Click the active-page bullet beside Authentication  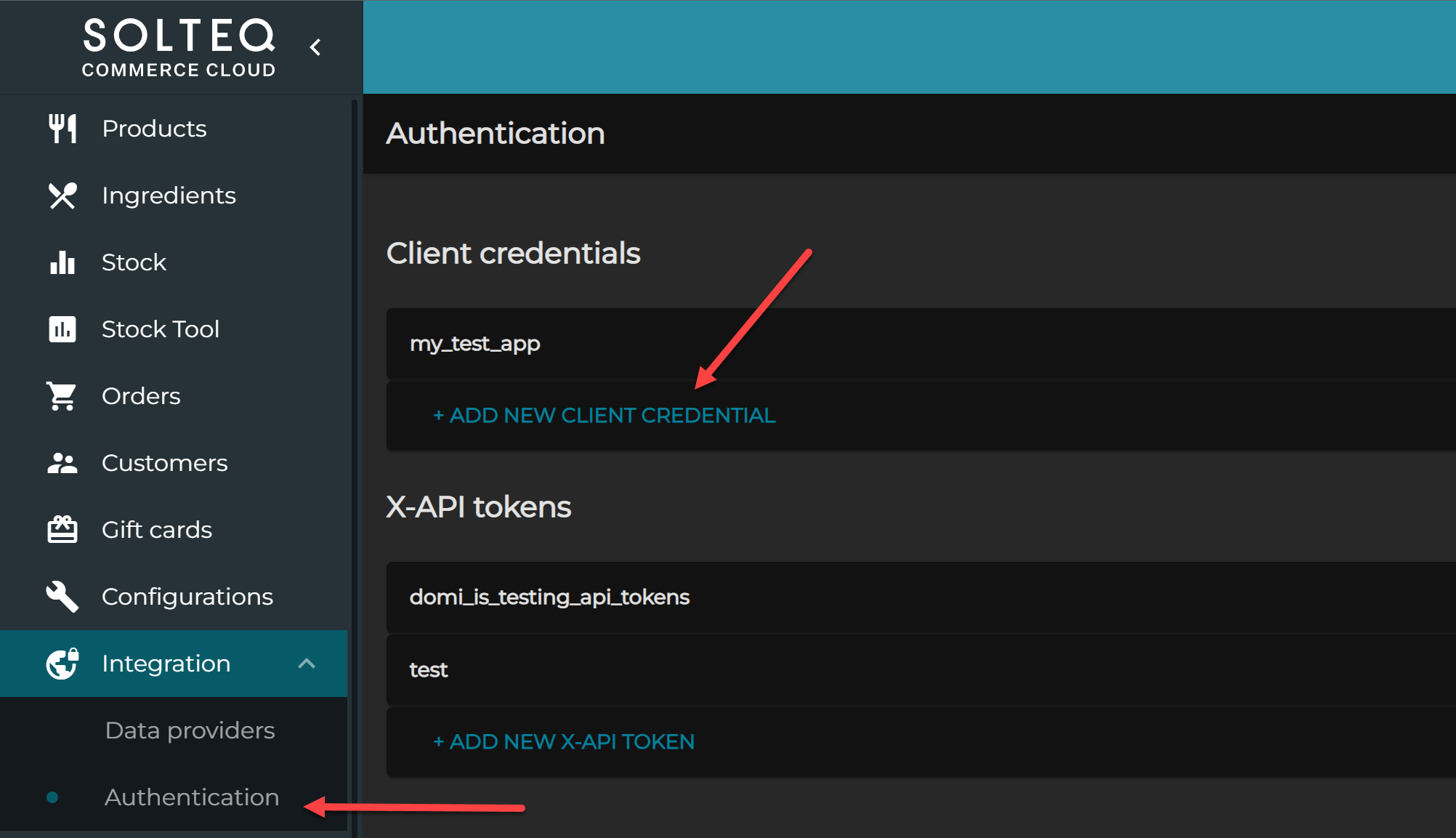click(52, 797)
